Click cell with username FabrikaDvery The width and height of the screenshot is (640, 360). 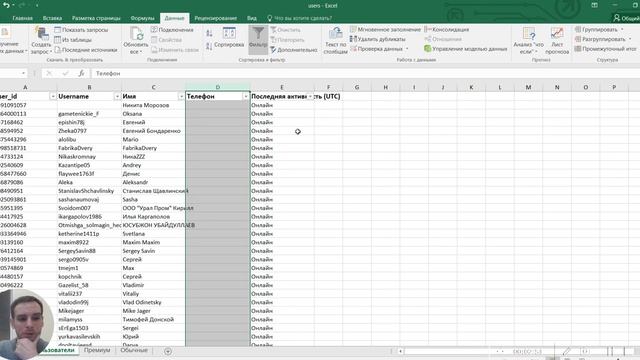(89, 148)
